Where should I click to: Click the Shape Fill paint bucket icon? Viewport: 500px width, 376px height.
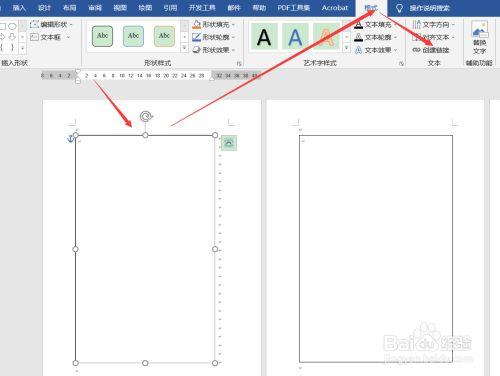197,24
